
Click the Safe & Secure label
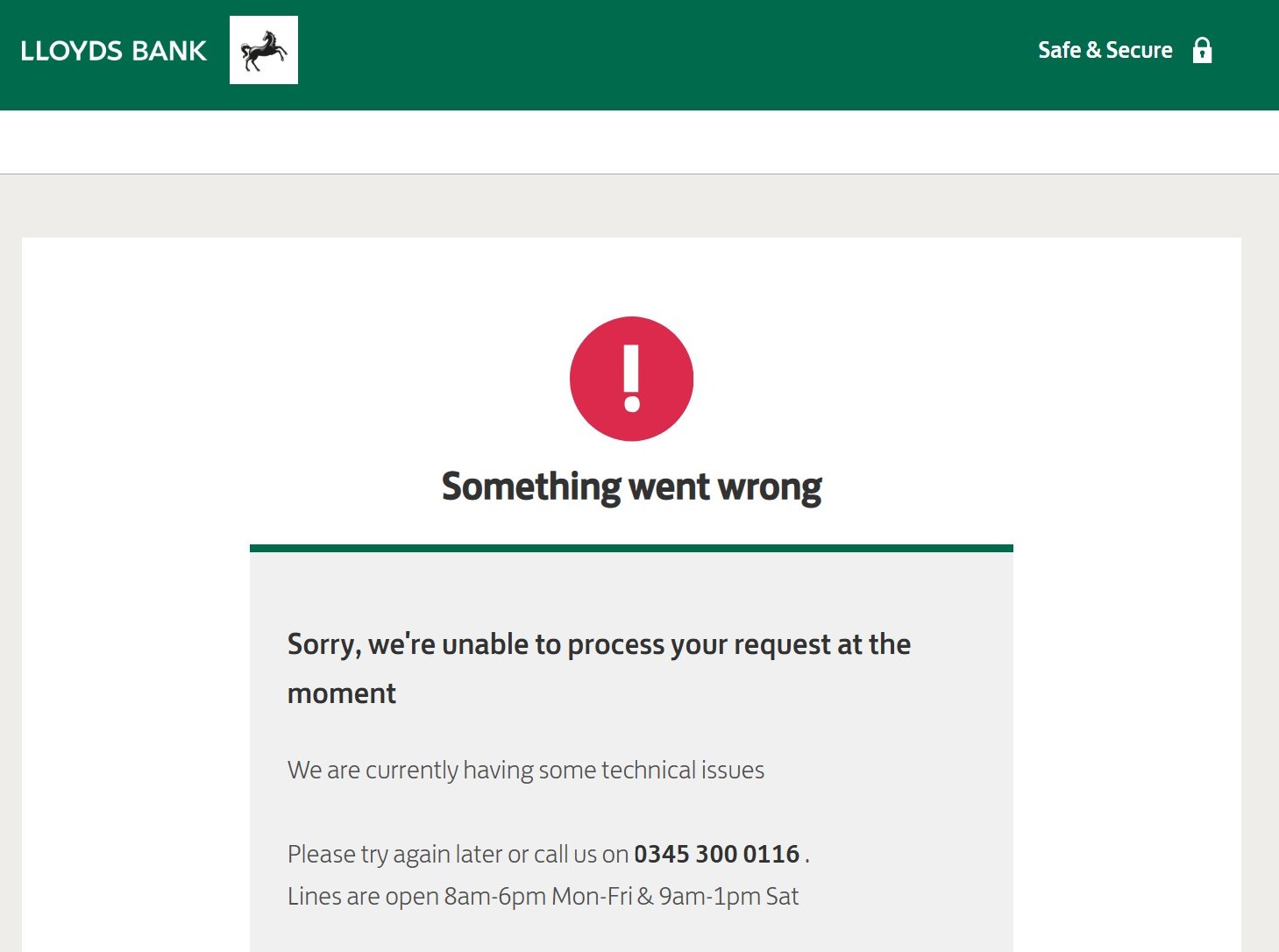point(1105,50)
